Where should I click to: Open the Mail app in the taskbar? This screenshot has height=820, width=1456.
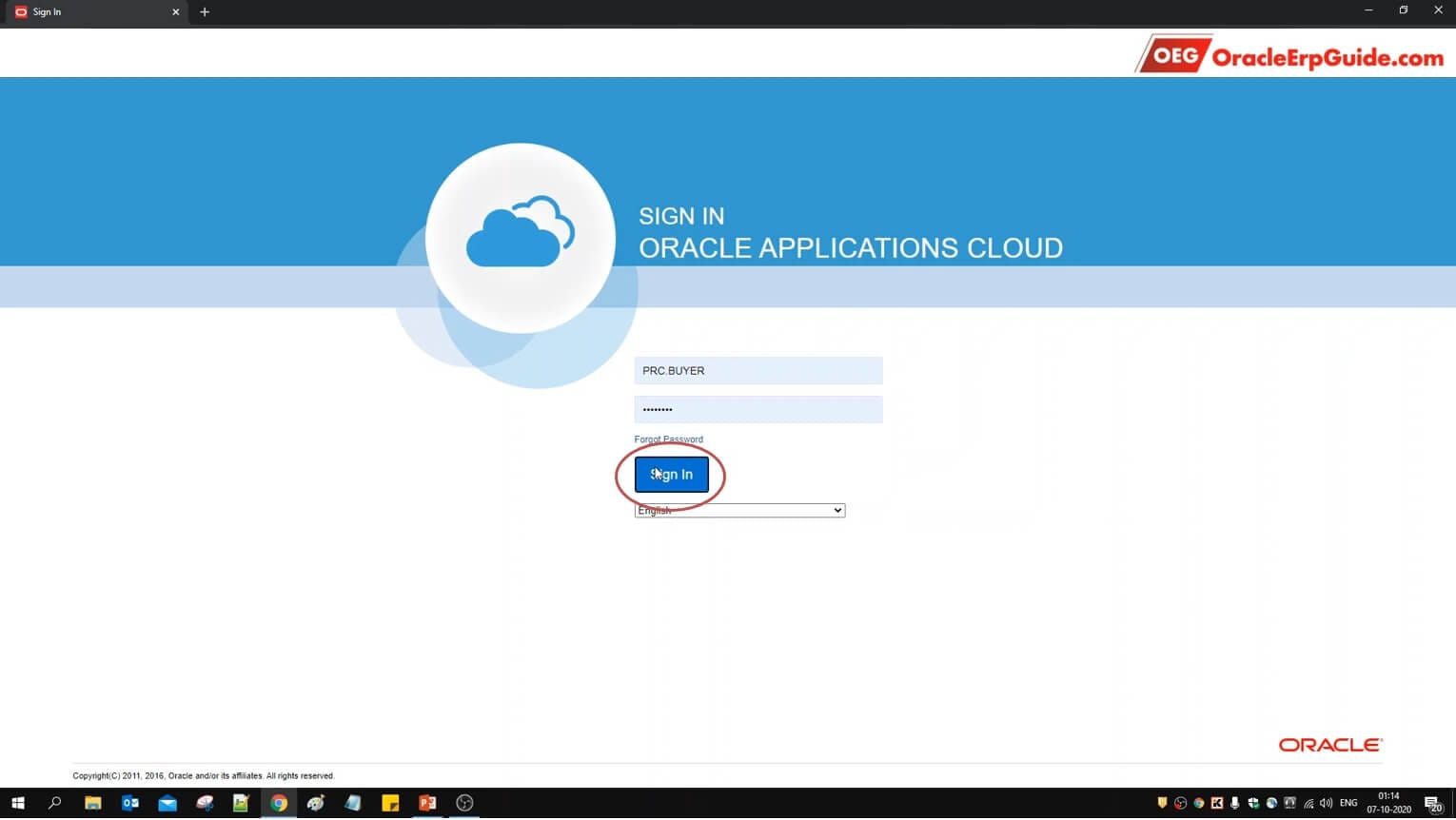coord(167,804)
